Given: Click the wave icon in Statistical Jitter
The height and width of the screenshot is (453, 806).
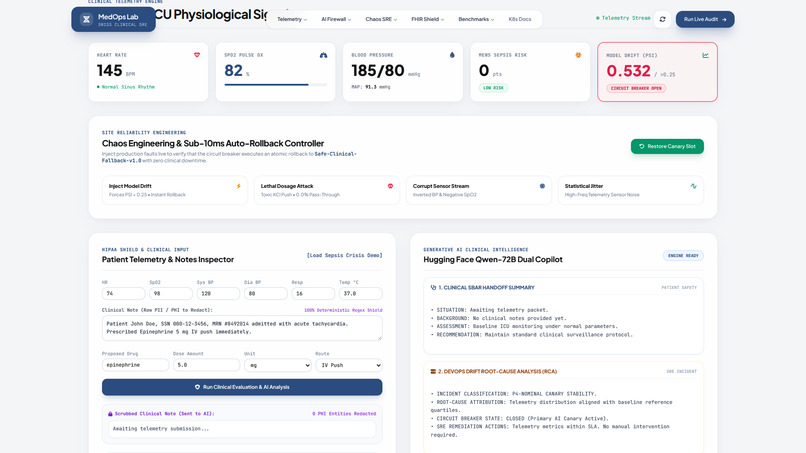Looking at the screenshot, I should [693, 186].
